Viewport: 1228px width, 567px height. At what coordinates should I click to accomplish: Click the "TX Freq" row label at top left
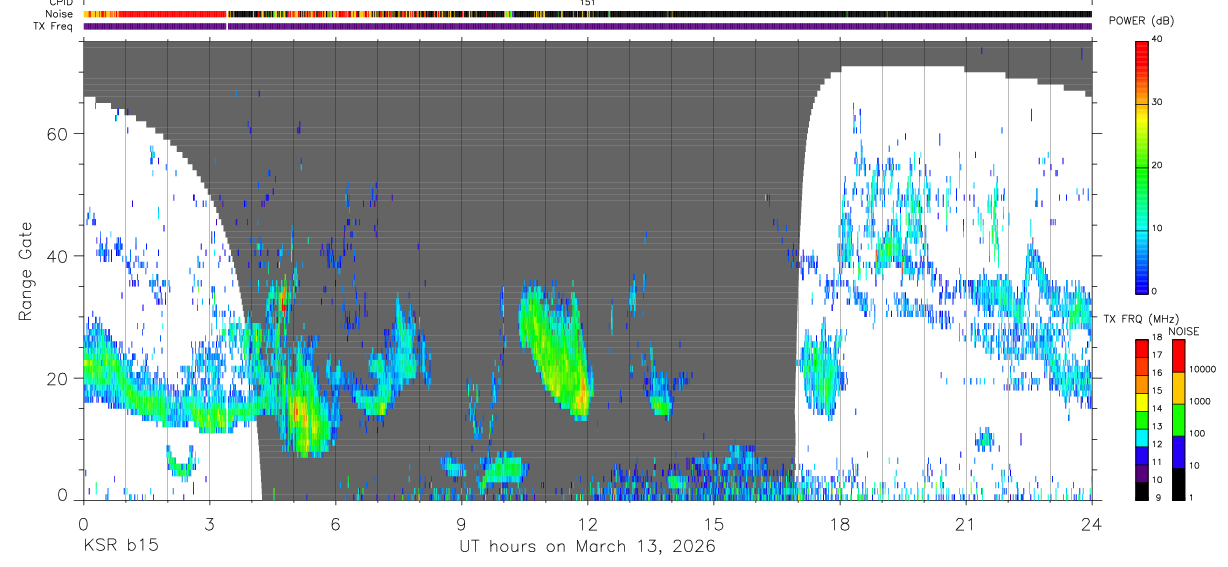click(x=54, y=26)
